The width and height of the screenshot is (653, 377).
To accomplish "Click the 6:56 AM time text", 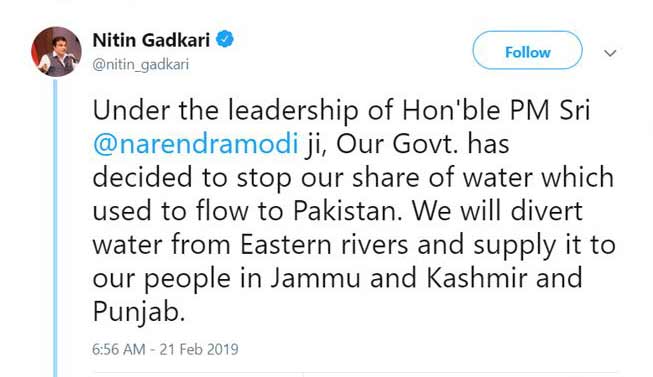I will click(x=119, y=349).
